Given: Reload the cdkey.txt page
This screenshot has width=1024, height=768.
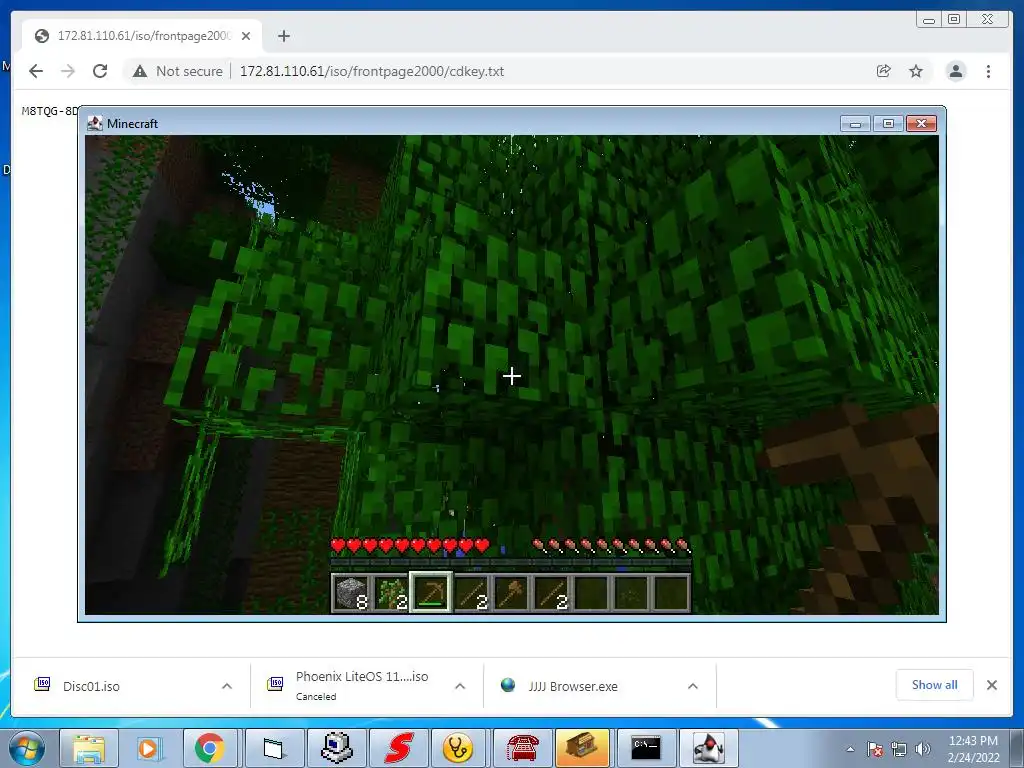Looking at the screenshot, I should (100, 71).
